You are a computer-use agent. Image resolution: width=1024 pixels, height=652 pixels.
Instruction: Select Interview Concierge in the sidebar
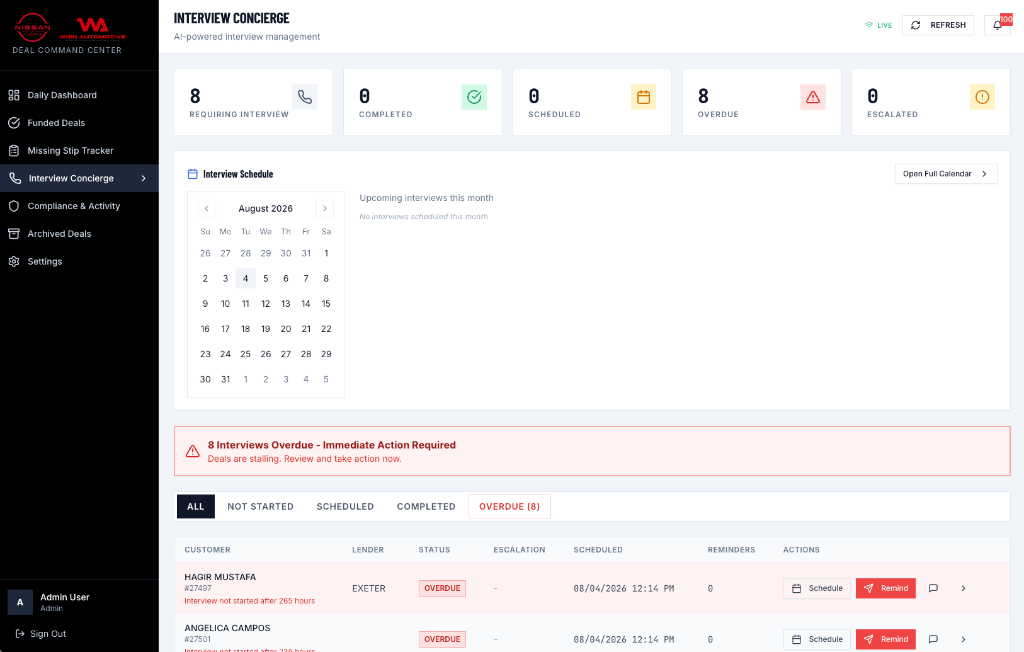point(79,178)
